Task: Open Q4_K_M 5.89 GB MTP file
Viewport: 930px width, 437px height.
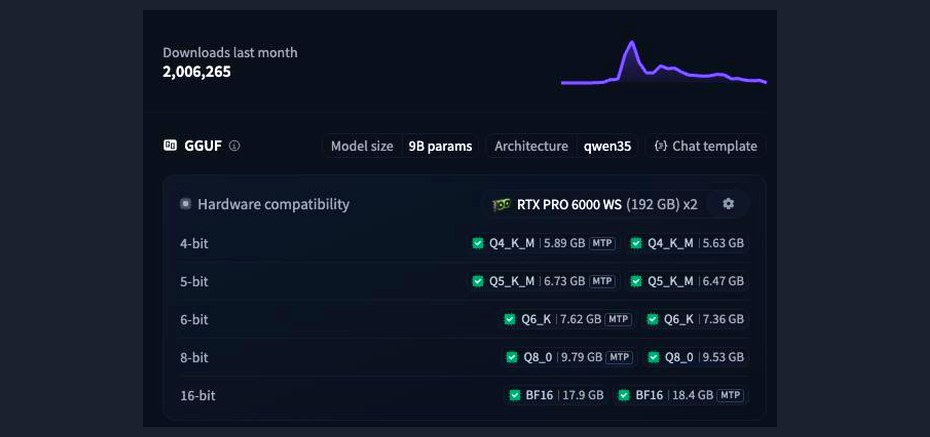Action: click(544, 243)
